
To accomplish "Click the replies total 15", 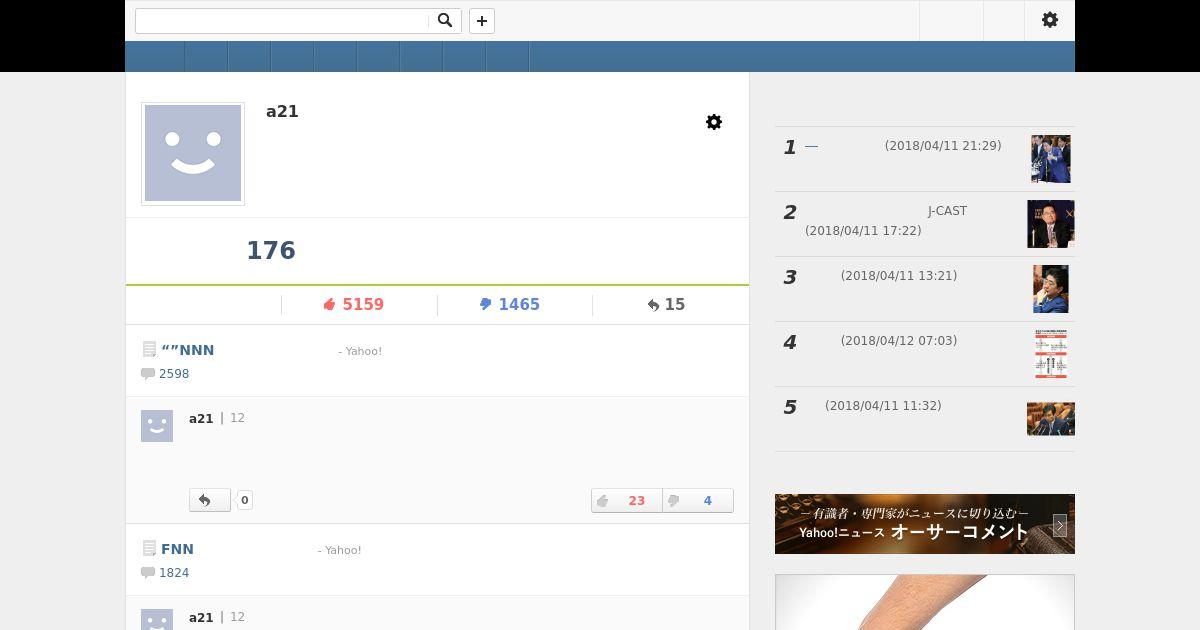I will 666,304.
